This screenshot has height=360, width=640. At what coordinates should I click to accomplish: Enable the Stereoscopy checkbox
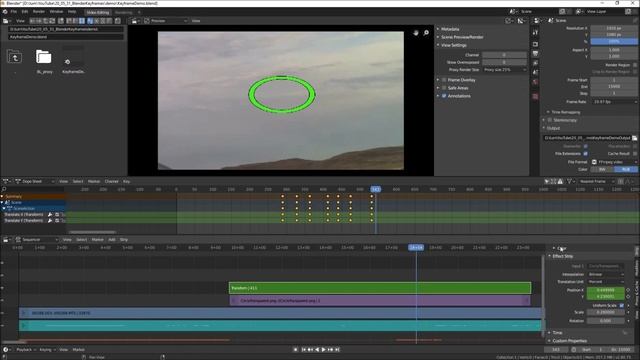(550, 120)
